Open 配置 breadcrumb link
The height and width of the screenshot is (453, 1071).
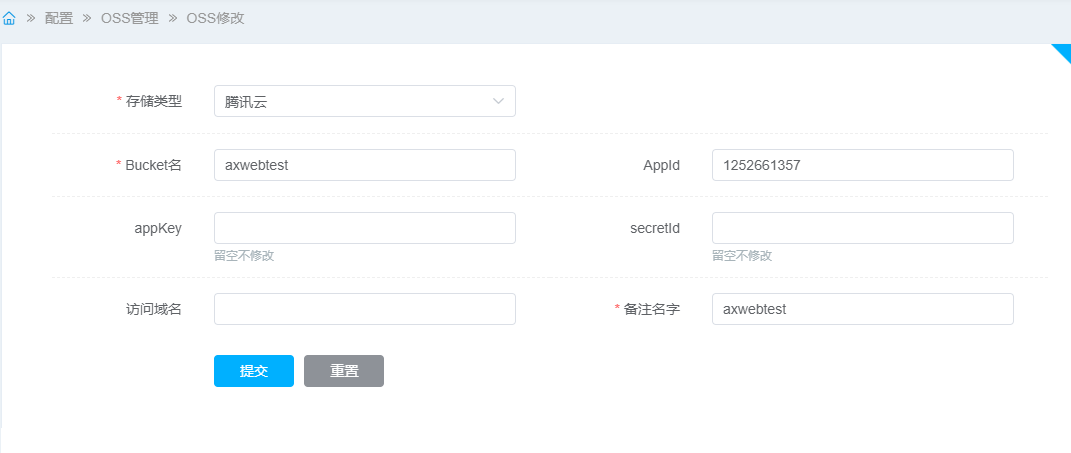click(59, 18)
